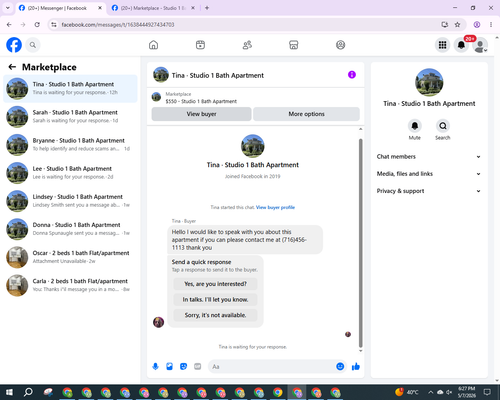Open the Facebook logo home link
500x400 pixels.
[14, 45]
